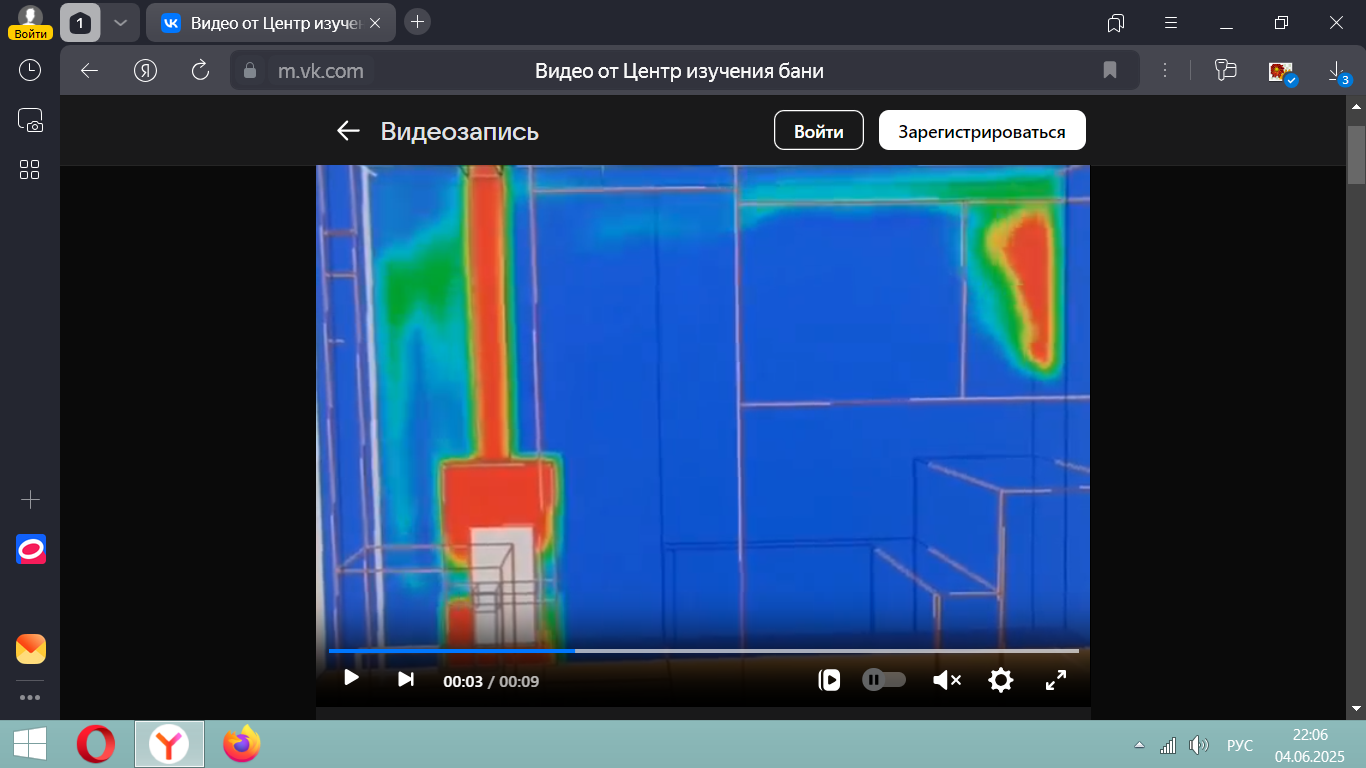
Task: Toggle the autoplay switch
Action: pos(884,680)
